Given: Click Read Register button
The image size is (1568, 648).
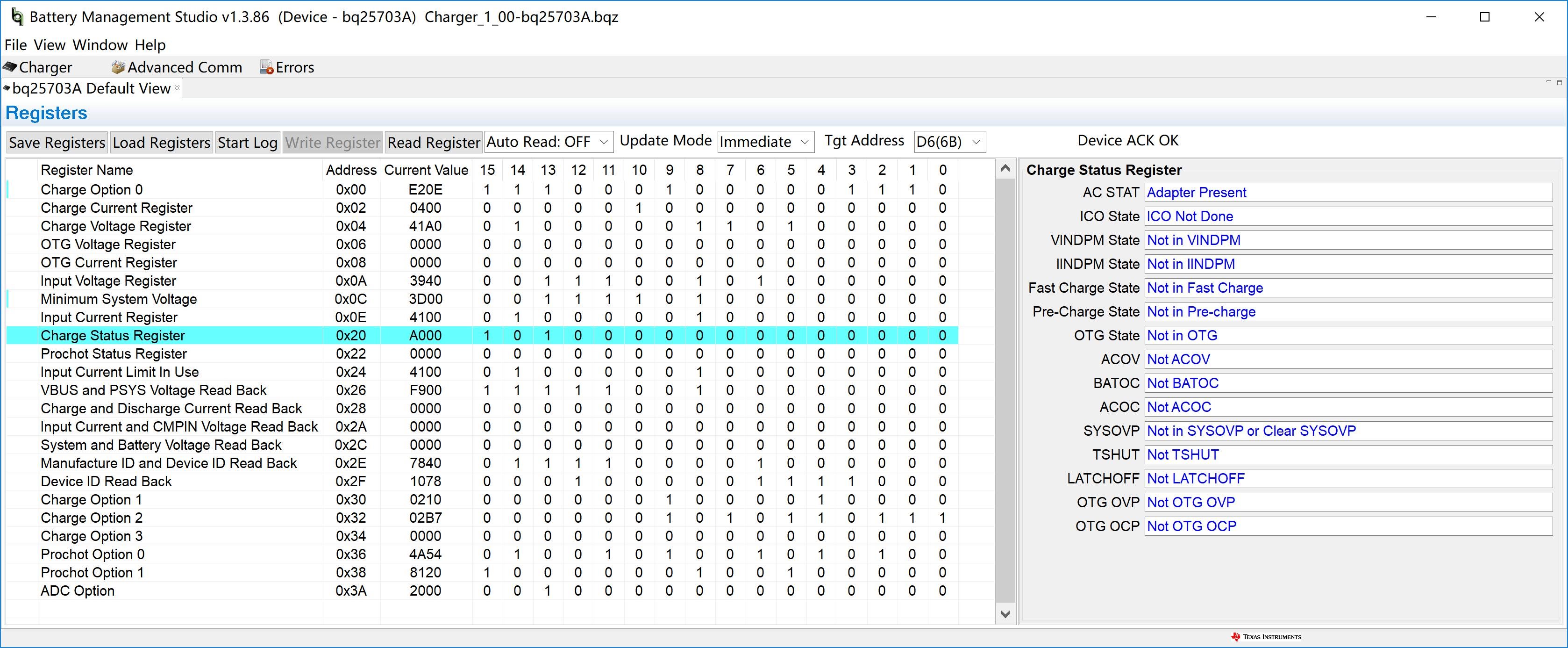Looking at the screenshot, I should click(x=434, y=143).
